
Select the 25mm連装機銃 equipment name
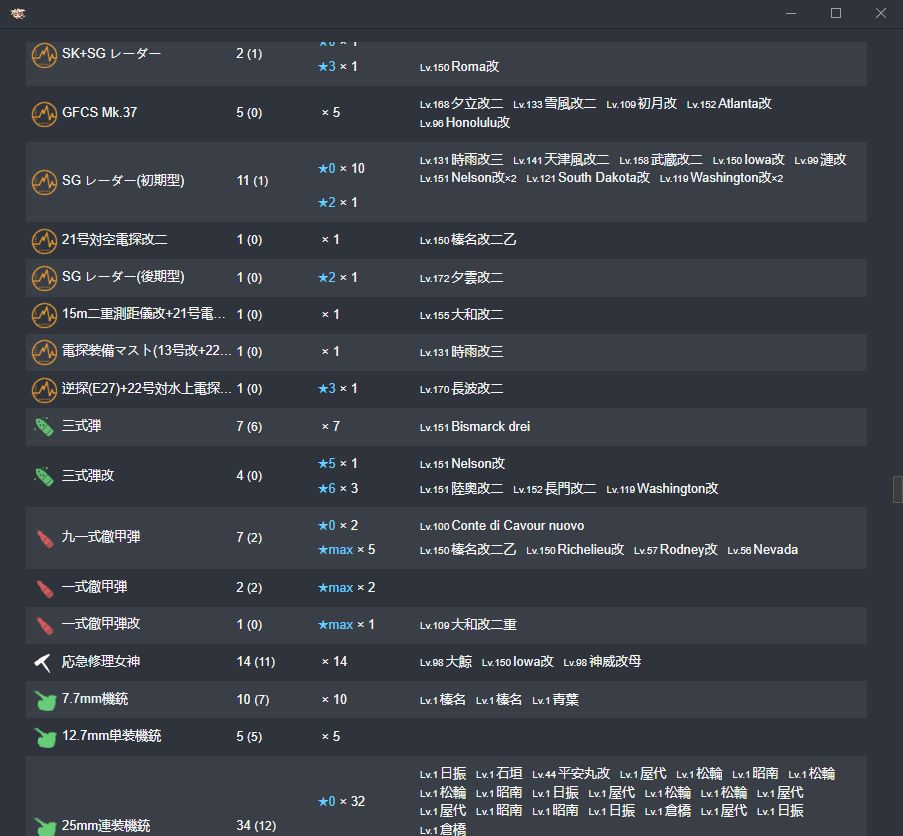[106, 826]
